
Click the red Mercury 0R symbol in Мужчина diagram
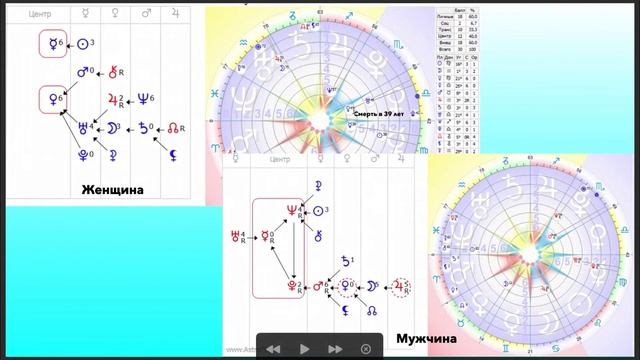coord(267,237)
